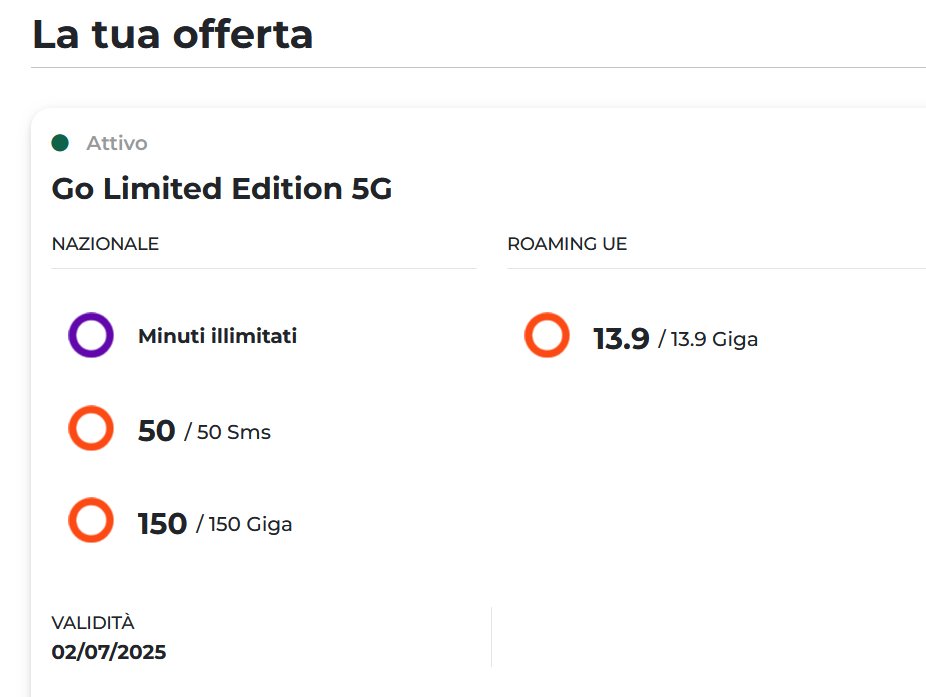Select the ROAMING UE section header

pos(567,244)
